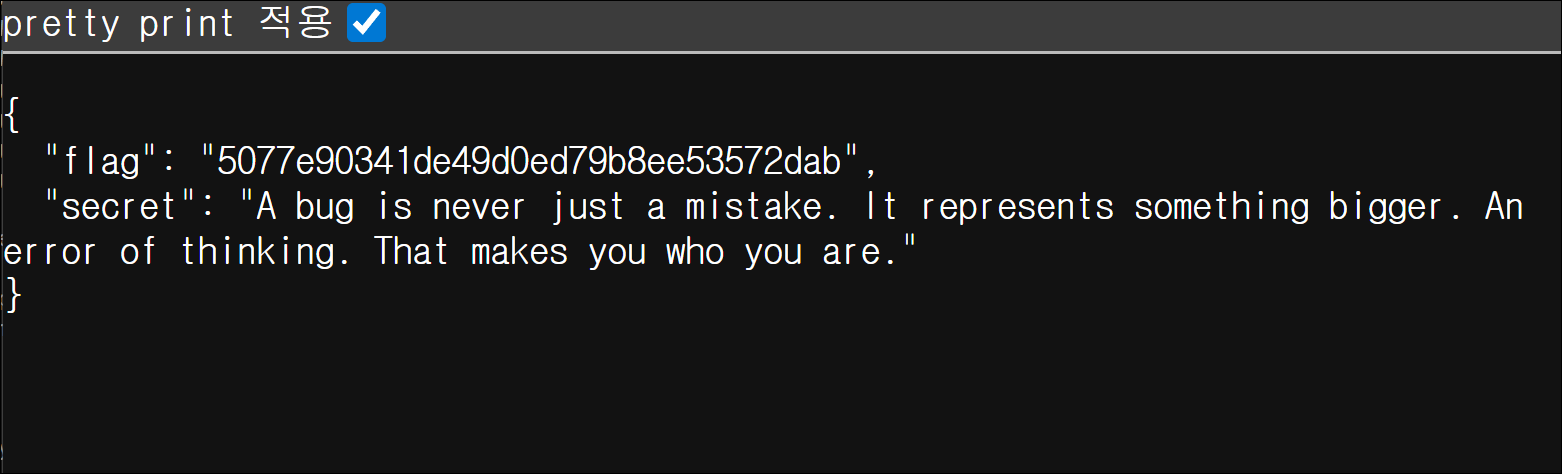
Task: Click the opening curly brace of the JSON
Action: [x=11, y=115]
